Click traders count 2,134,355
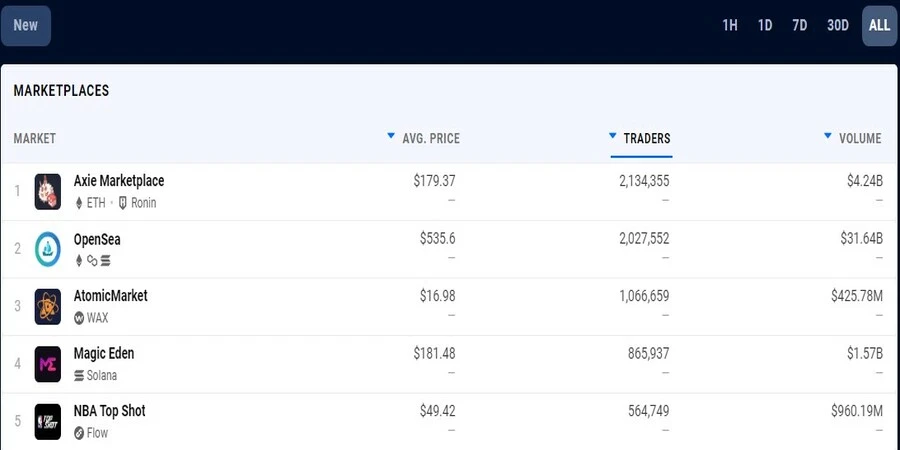The height and width of the screenshot is (450, 900). [x=644, y=181]
